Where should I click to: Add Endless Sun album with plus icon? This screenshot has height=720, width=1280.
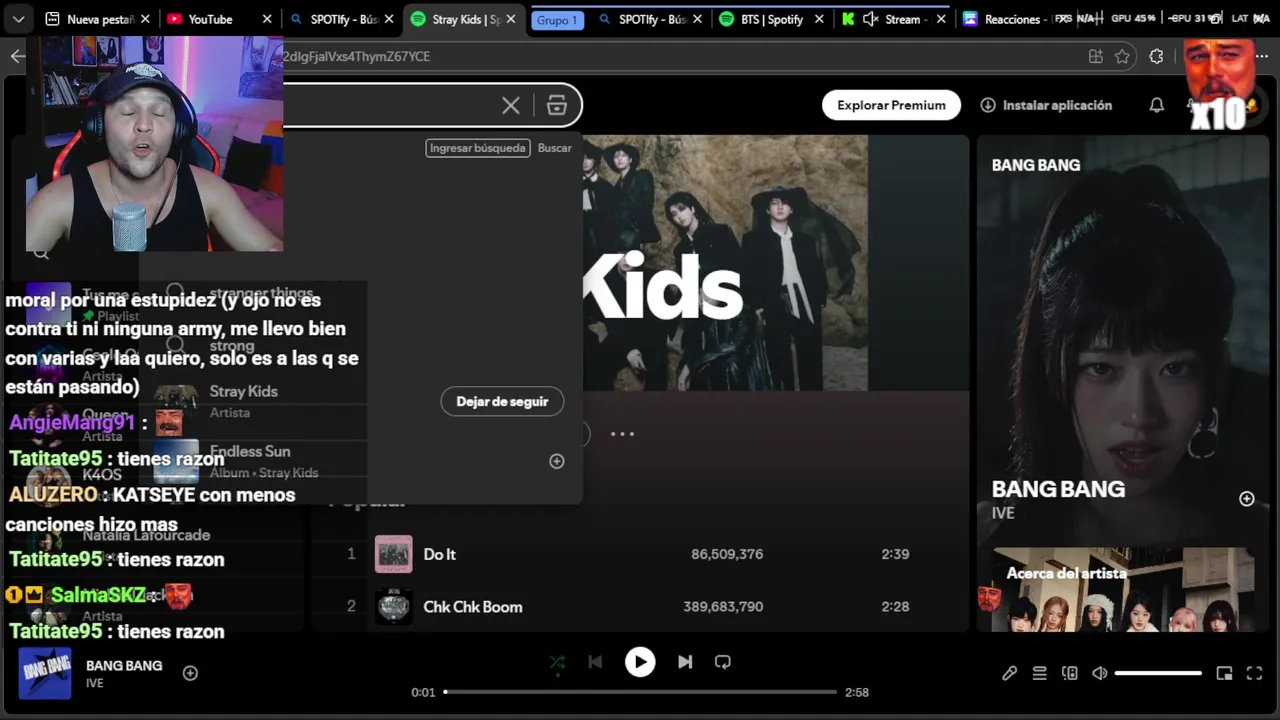pos(557,461)
